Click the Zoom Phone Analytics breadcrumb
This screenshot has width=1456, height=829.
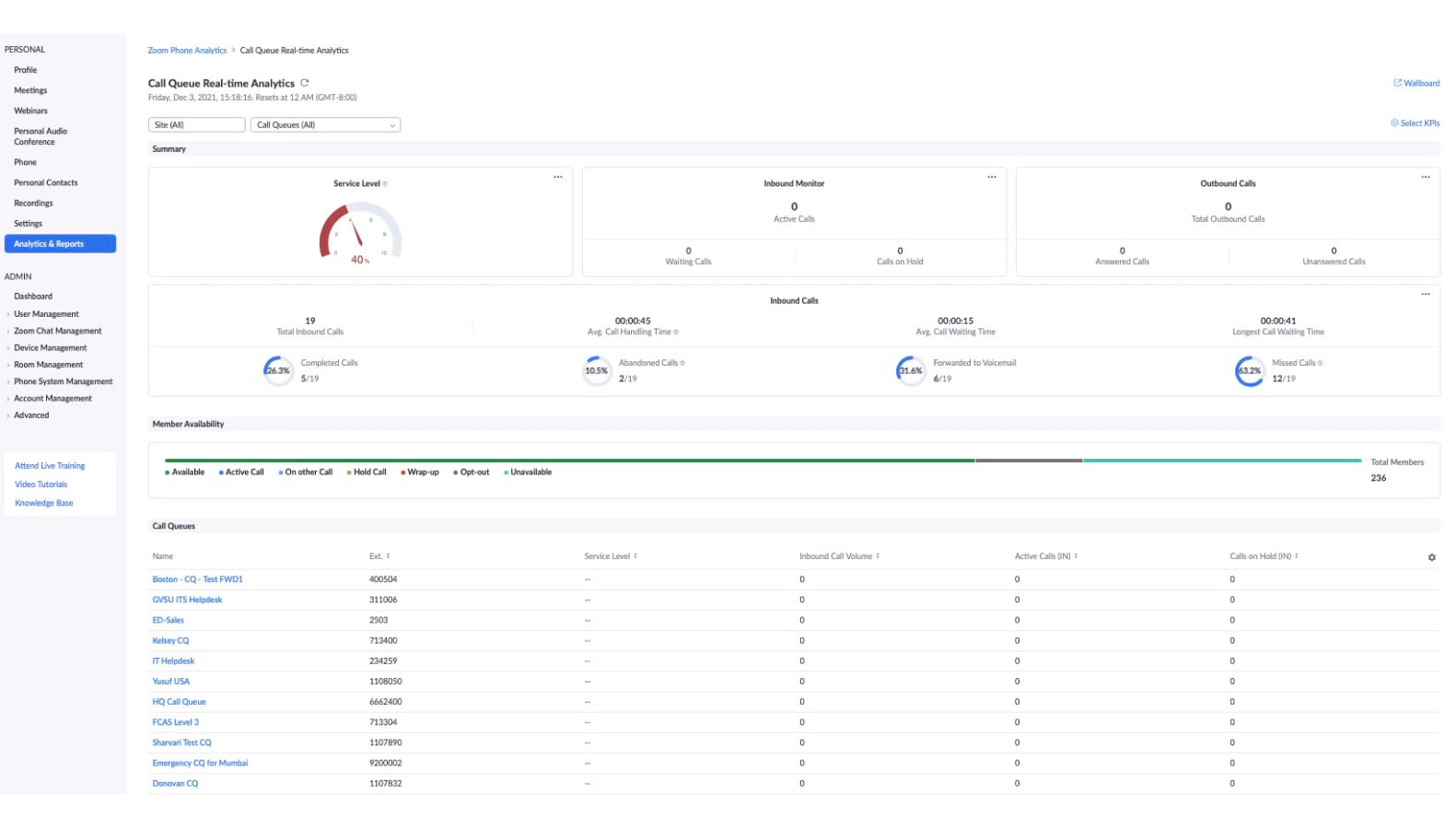[187, 51]
